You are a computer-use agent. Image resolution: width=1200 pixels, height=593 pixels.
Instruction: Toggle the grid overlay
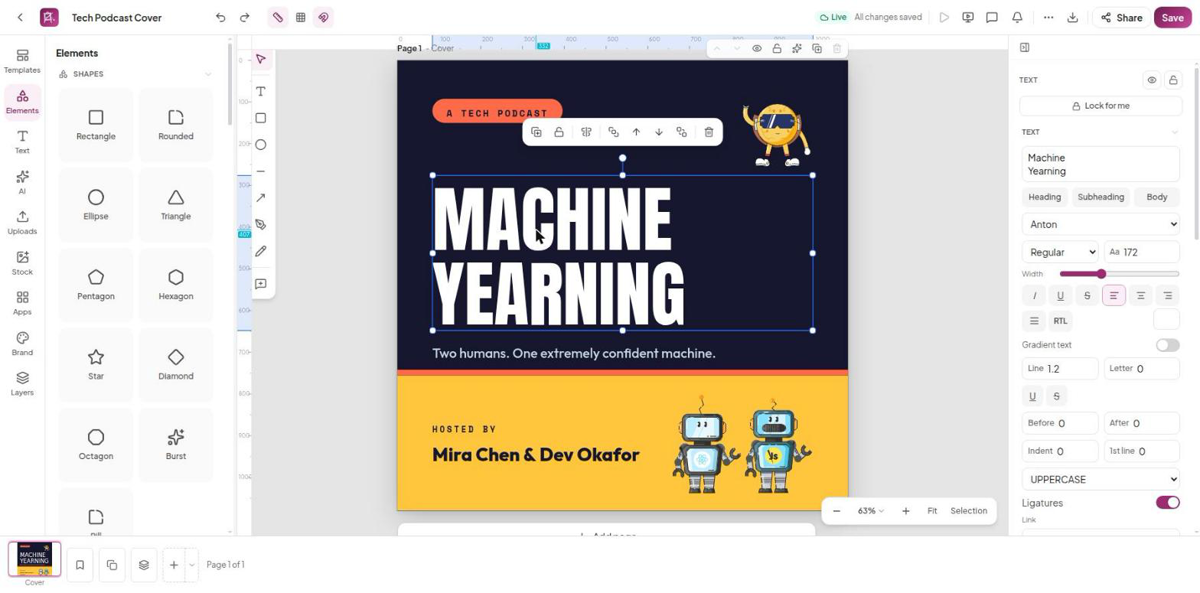[x=300, y=17]
